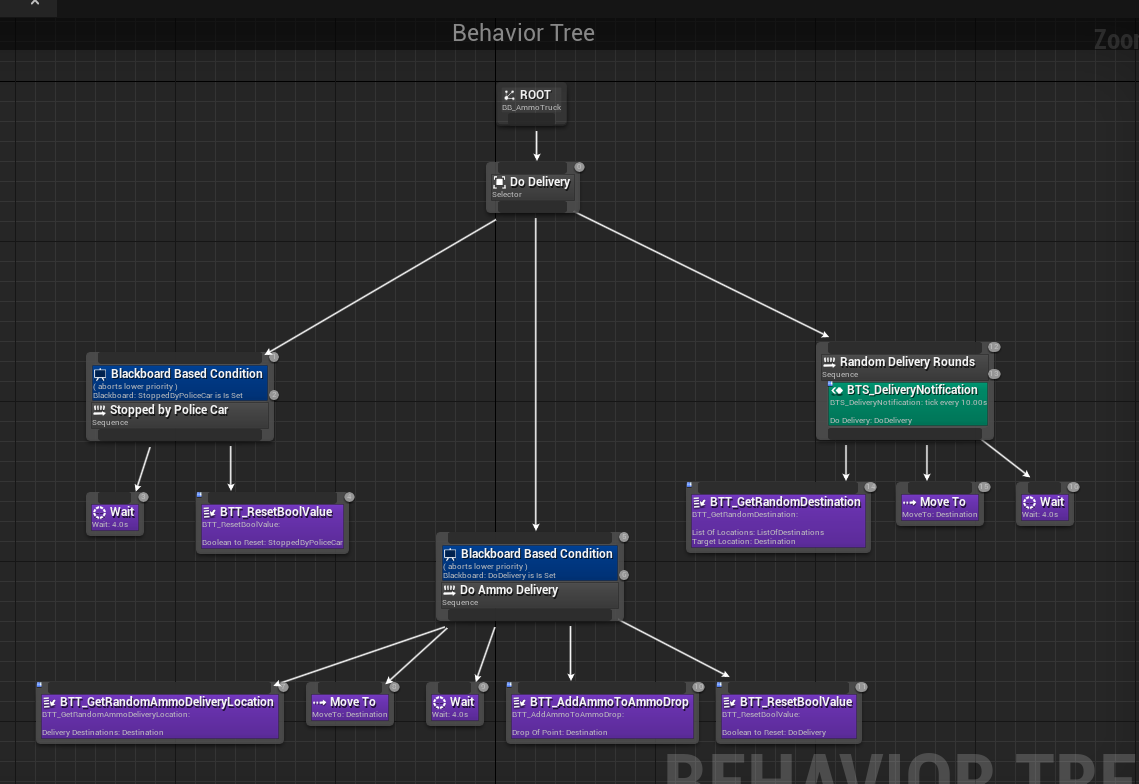
Task: Click 'Blackboard: StoppedByPoliceCar is Is Set' text
Action: (168, 396)
